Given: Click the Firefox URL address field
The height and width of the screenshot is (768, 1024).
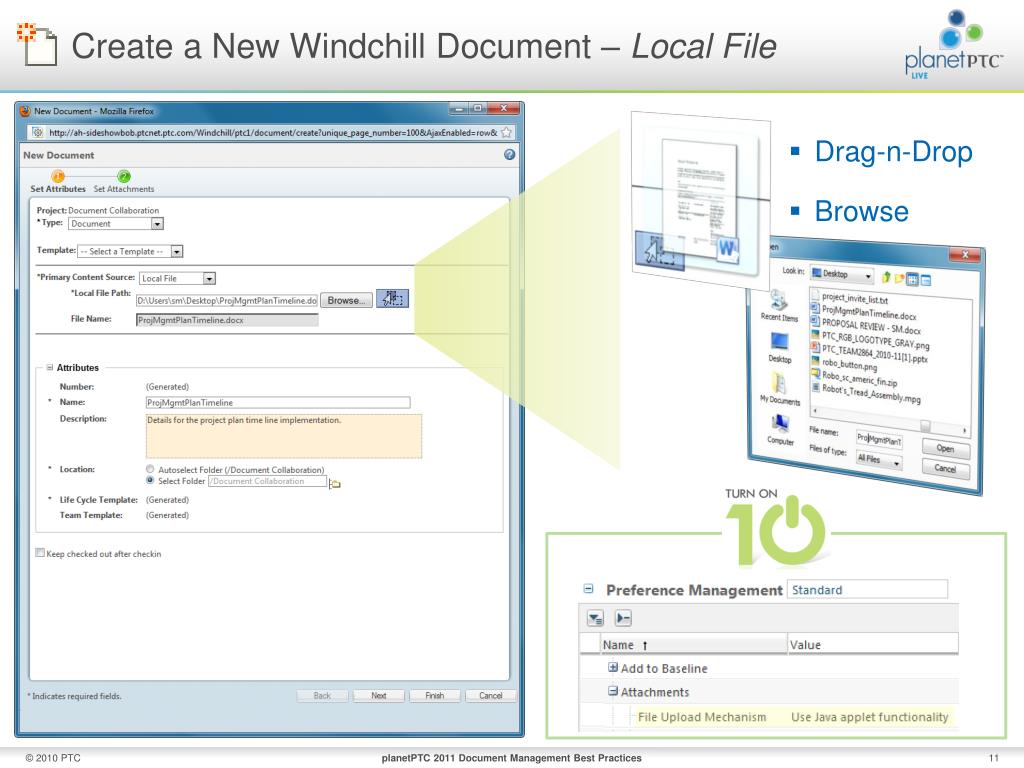Looking at the screenshot, I should [x=272, y=133].
